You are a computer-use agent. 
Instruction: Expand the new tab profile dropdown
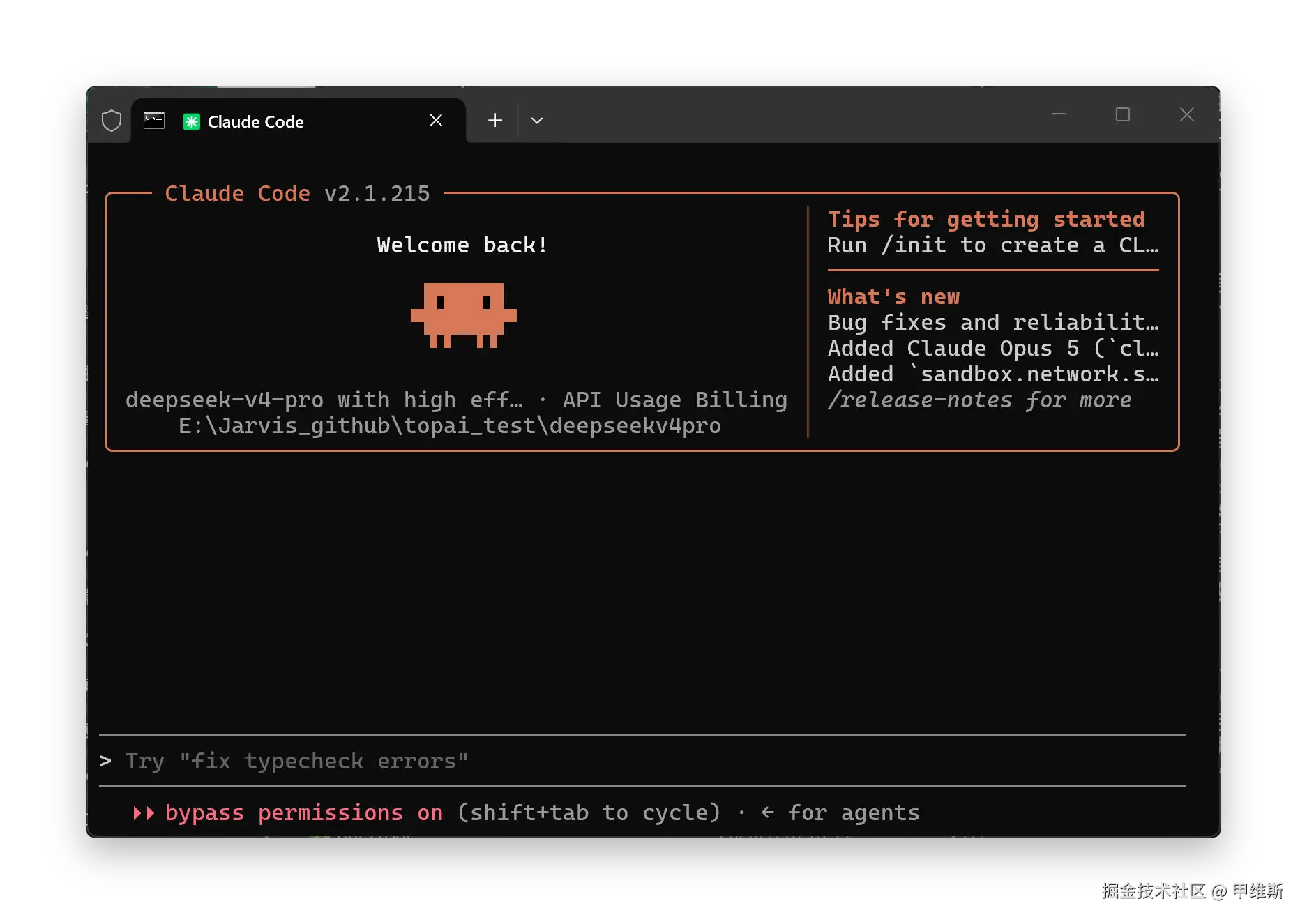[x=537, y=121]
